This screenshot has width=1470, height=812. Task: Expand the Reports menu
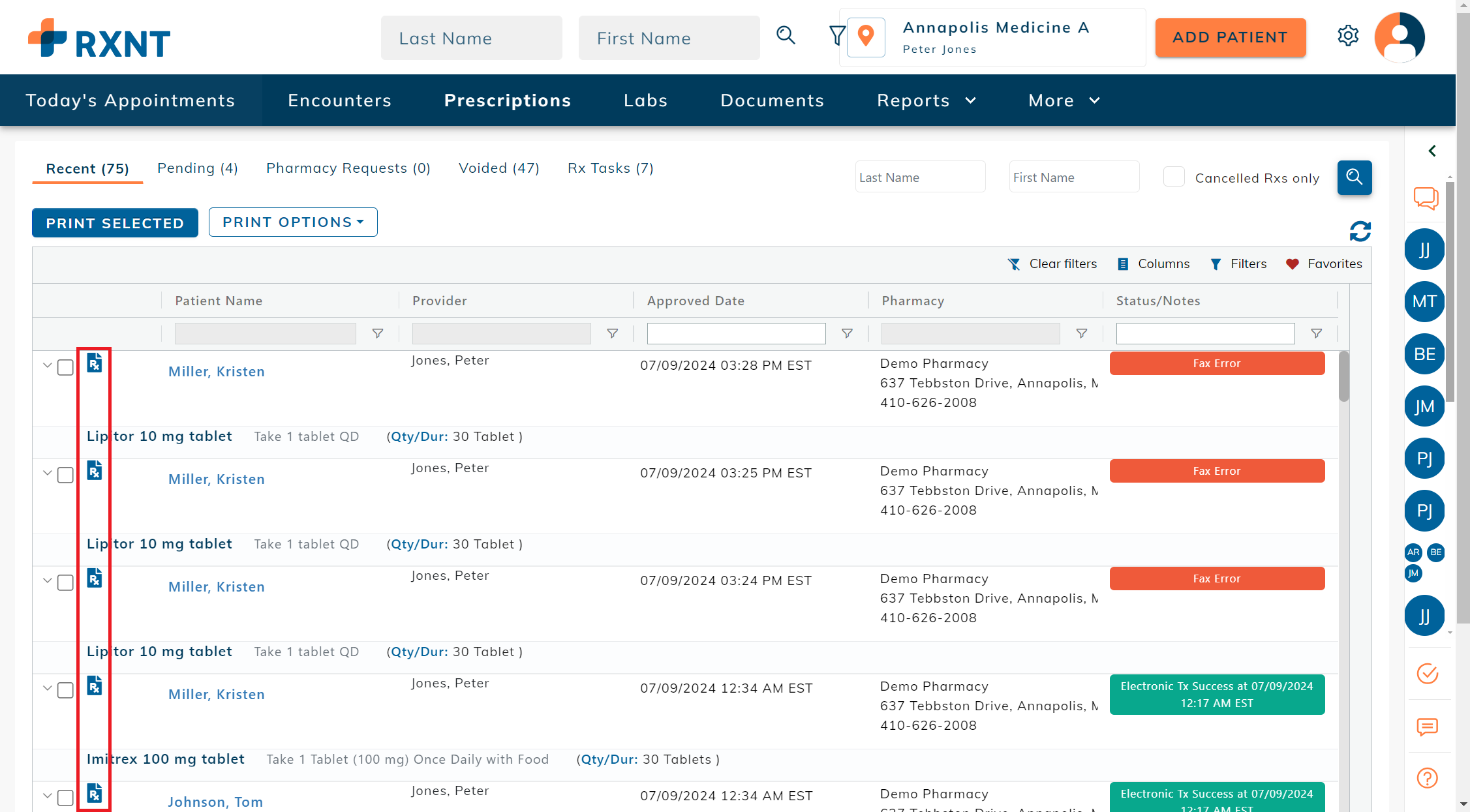coord(926,100)
